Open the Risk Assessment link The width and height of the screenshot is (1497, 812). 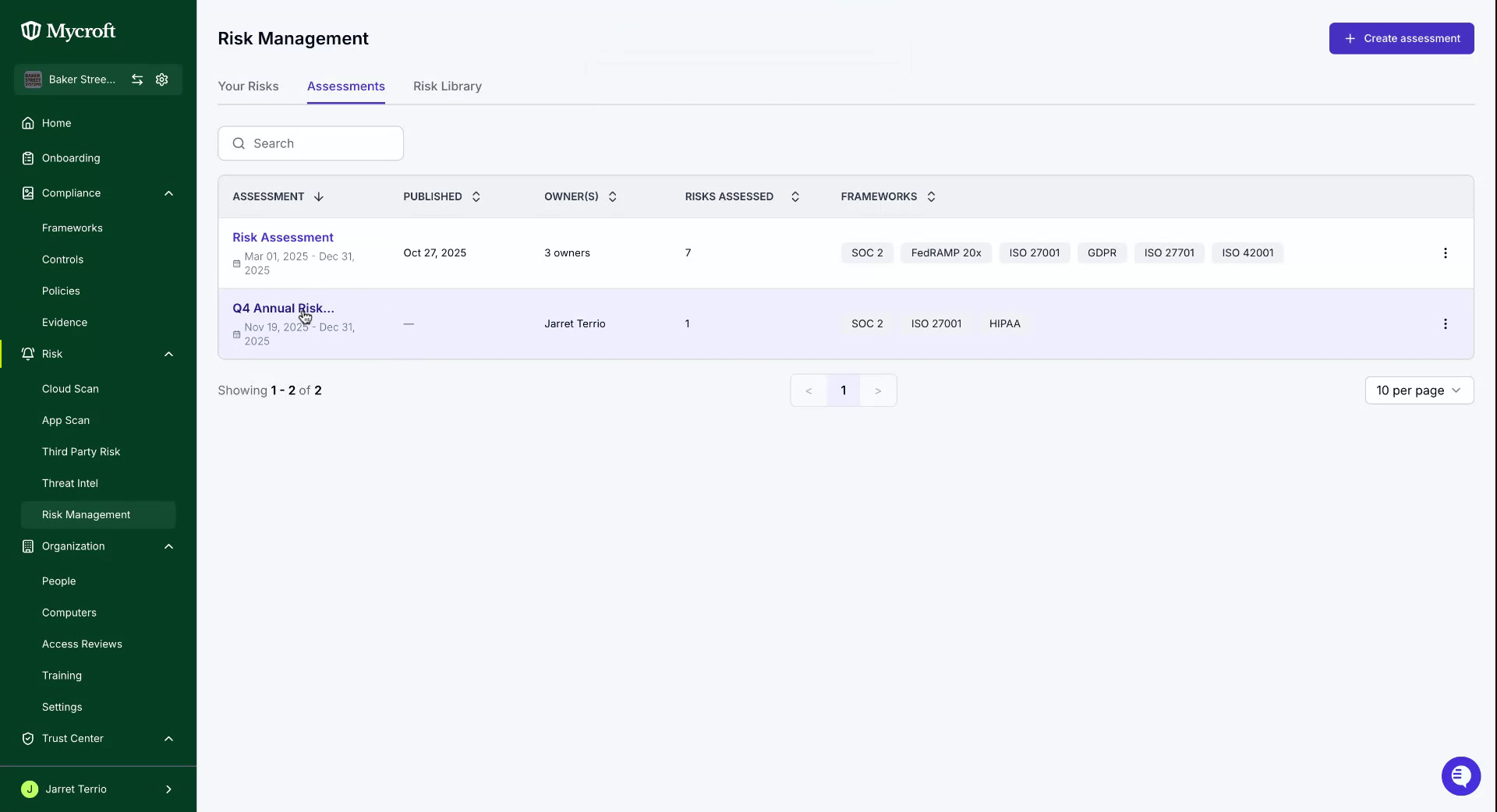[283, 238]
